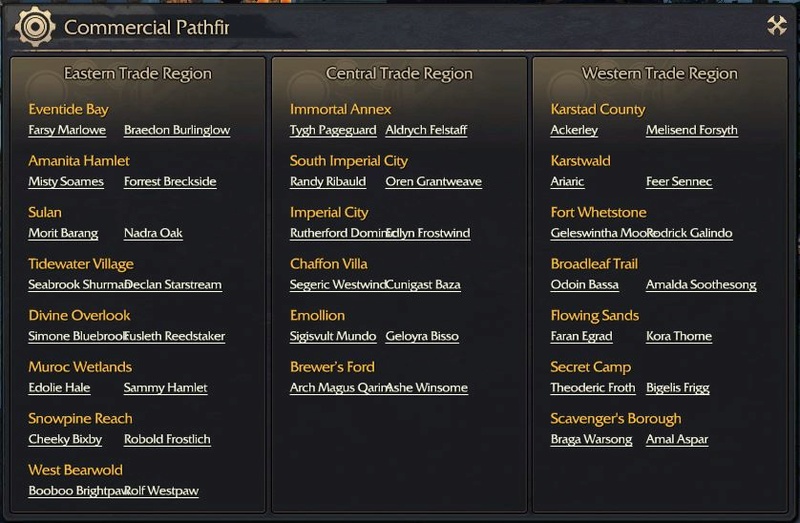800x523 pixels.
Task: Click Rolf Westpaw in West Bearwold
Action: (161, 491)
